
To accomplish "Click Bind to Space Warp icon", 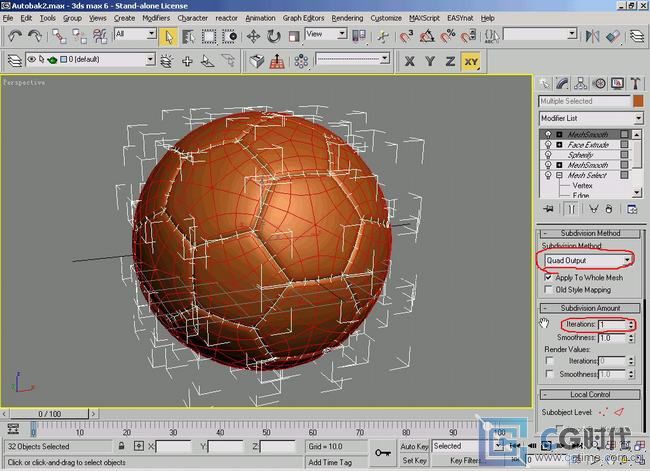I will pos(100,36).
